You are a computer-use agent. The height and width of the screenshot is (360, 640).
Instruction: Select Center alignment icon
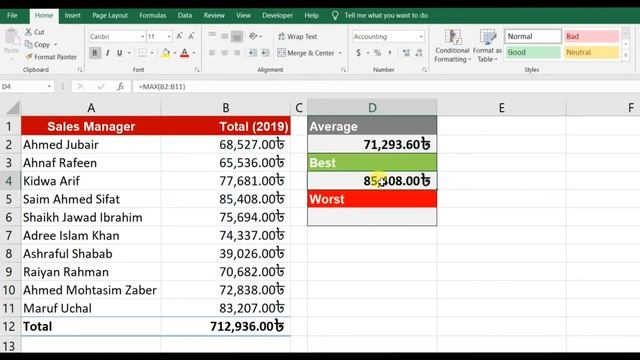click(x=224, y=53)
